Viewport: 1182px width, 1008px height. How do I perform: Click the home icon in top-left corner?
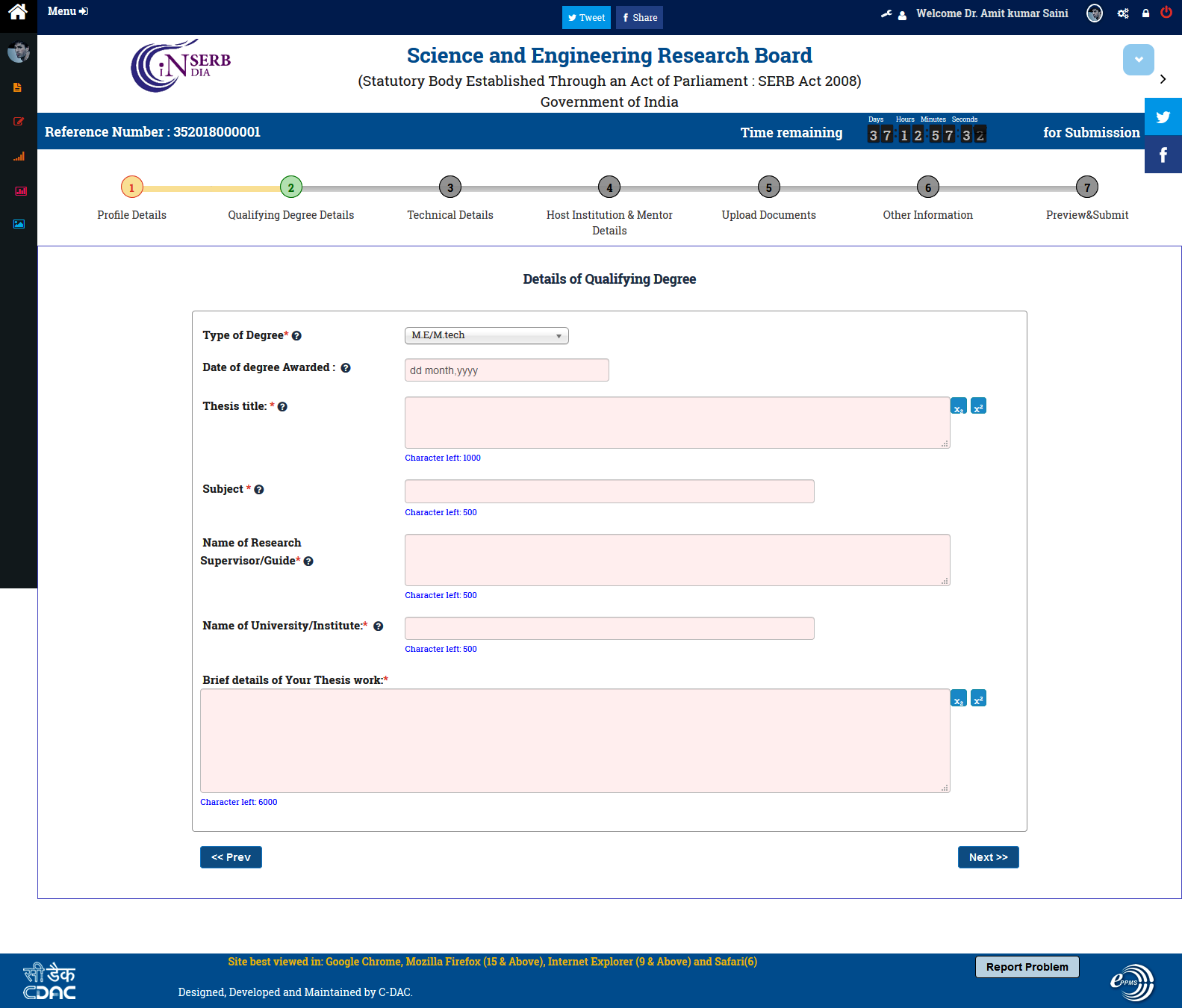pos(18,12)
